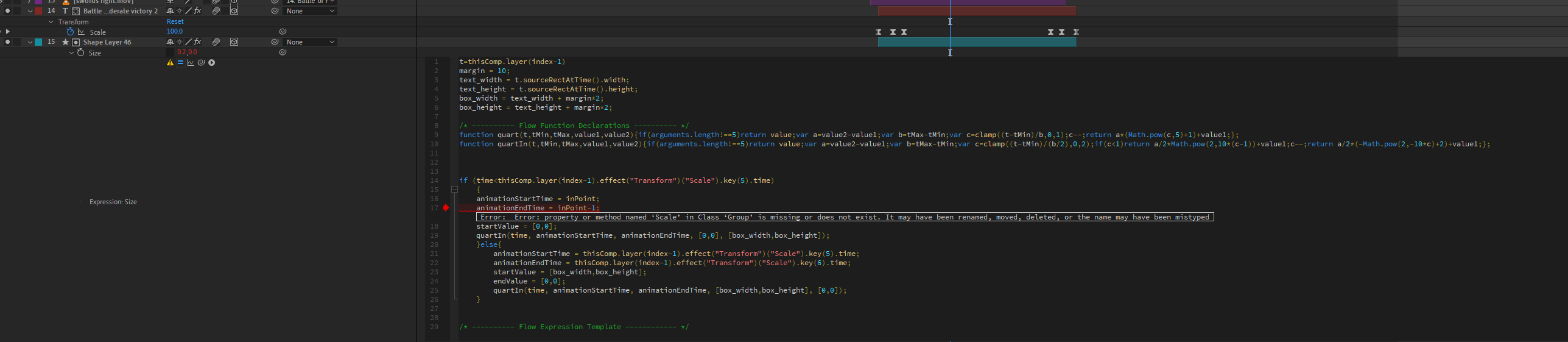Open Shape Layer 46 parent dropdown
Image resolution: width=1568 pixels, height=342 pixels.
click(x=311, y=42)
